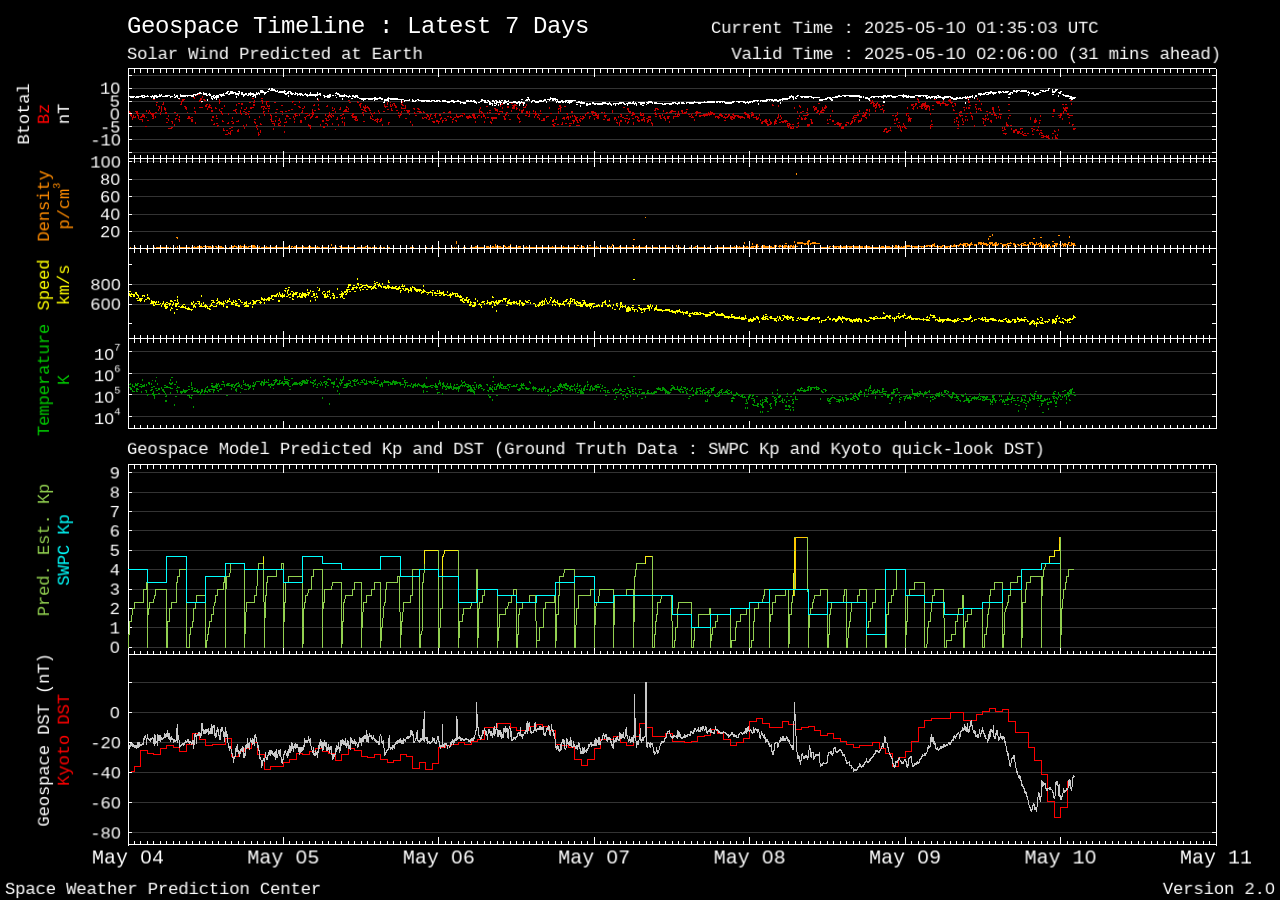Screen dimensions: 1280x900
Task: Click the cyan SWPC Kp axis label
Action: [64, 549]
